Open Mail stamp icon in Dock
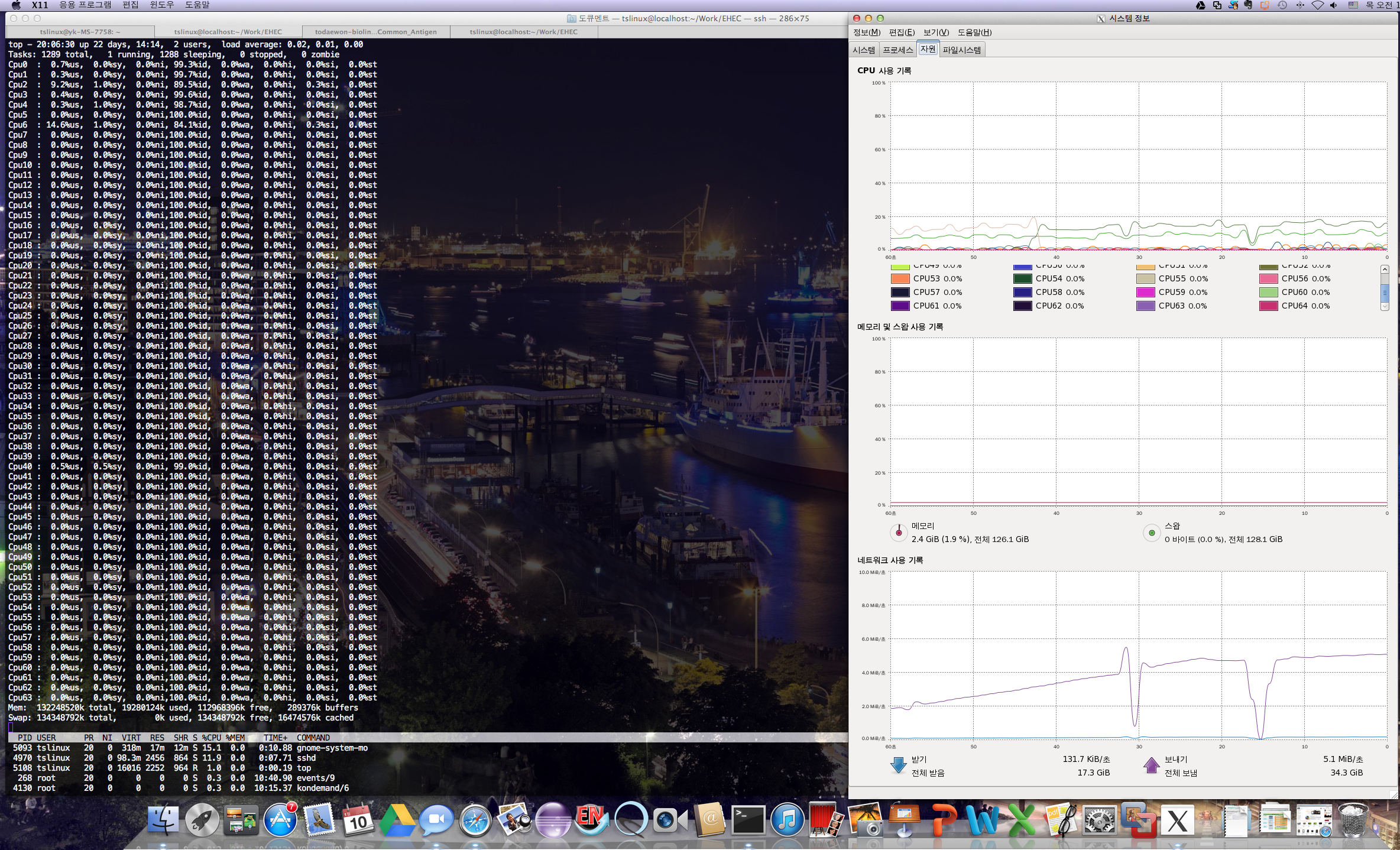This screenshot has width=1400, height=850. (319, 820)
